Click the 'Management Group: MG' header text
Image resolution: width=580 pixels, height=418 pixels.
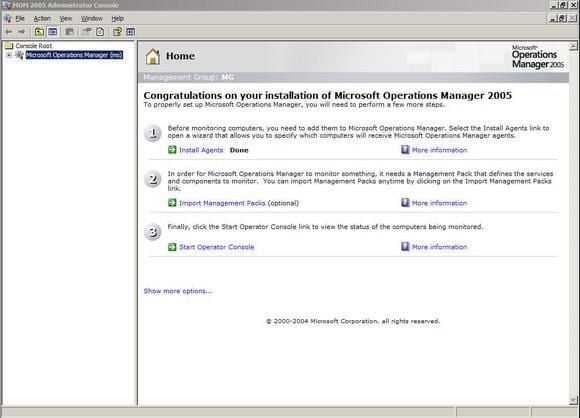point(189,77)
